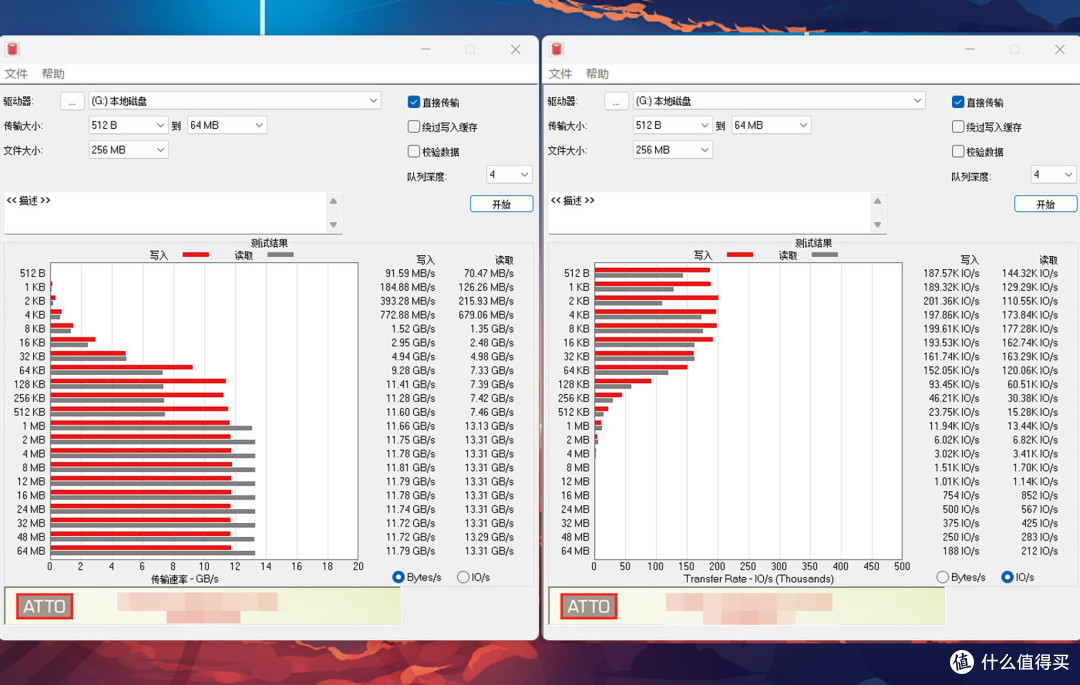Open 帮助 menu in left window
This screenshot has height=685, width=1080.
(x=53, y=74)
